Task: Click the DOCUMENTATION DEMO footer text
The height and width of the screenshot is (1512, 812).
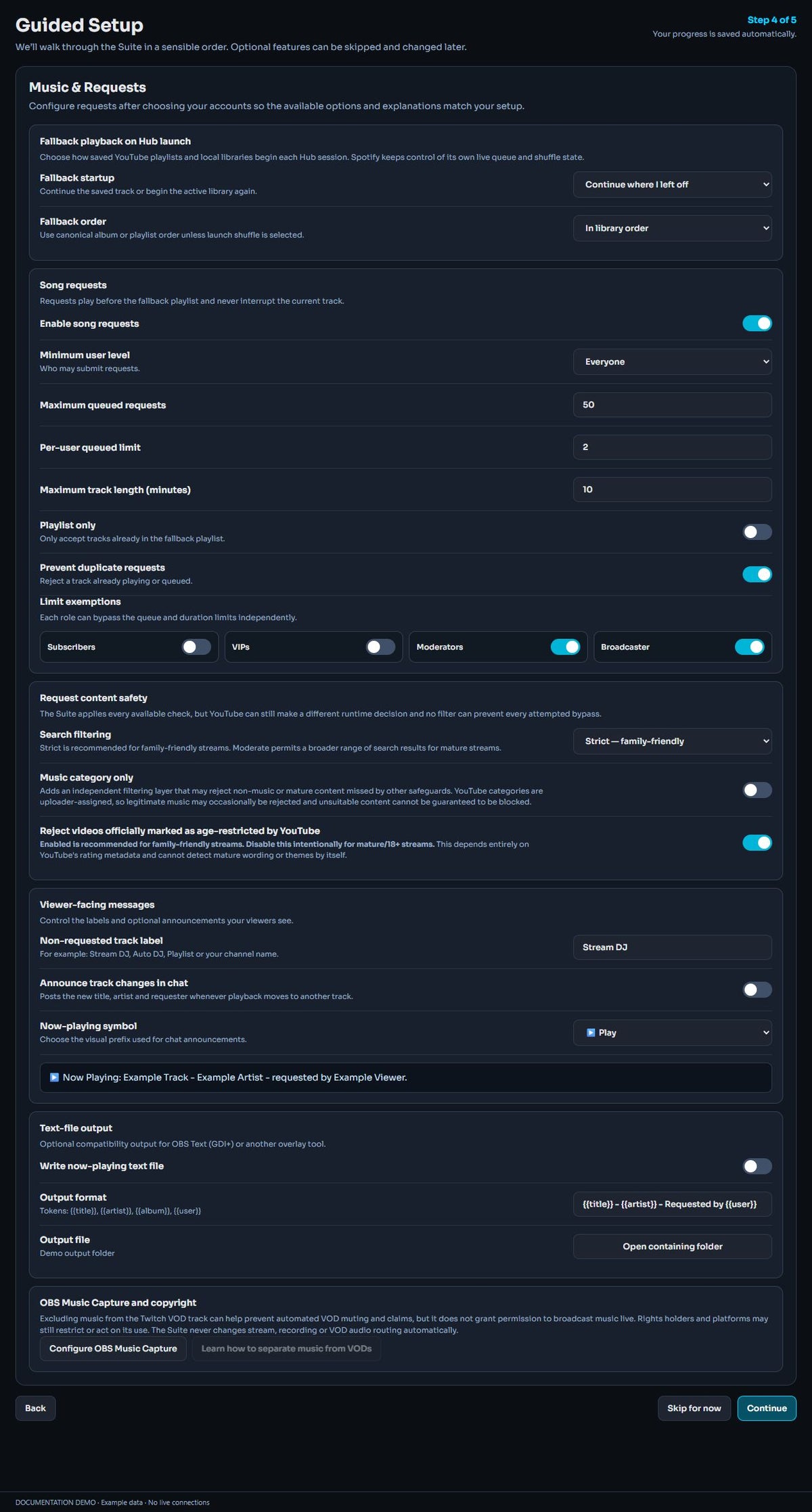Action: (x=112, y=1503)
